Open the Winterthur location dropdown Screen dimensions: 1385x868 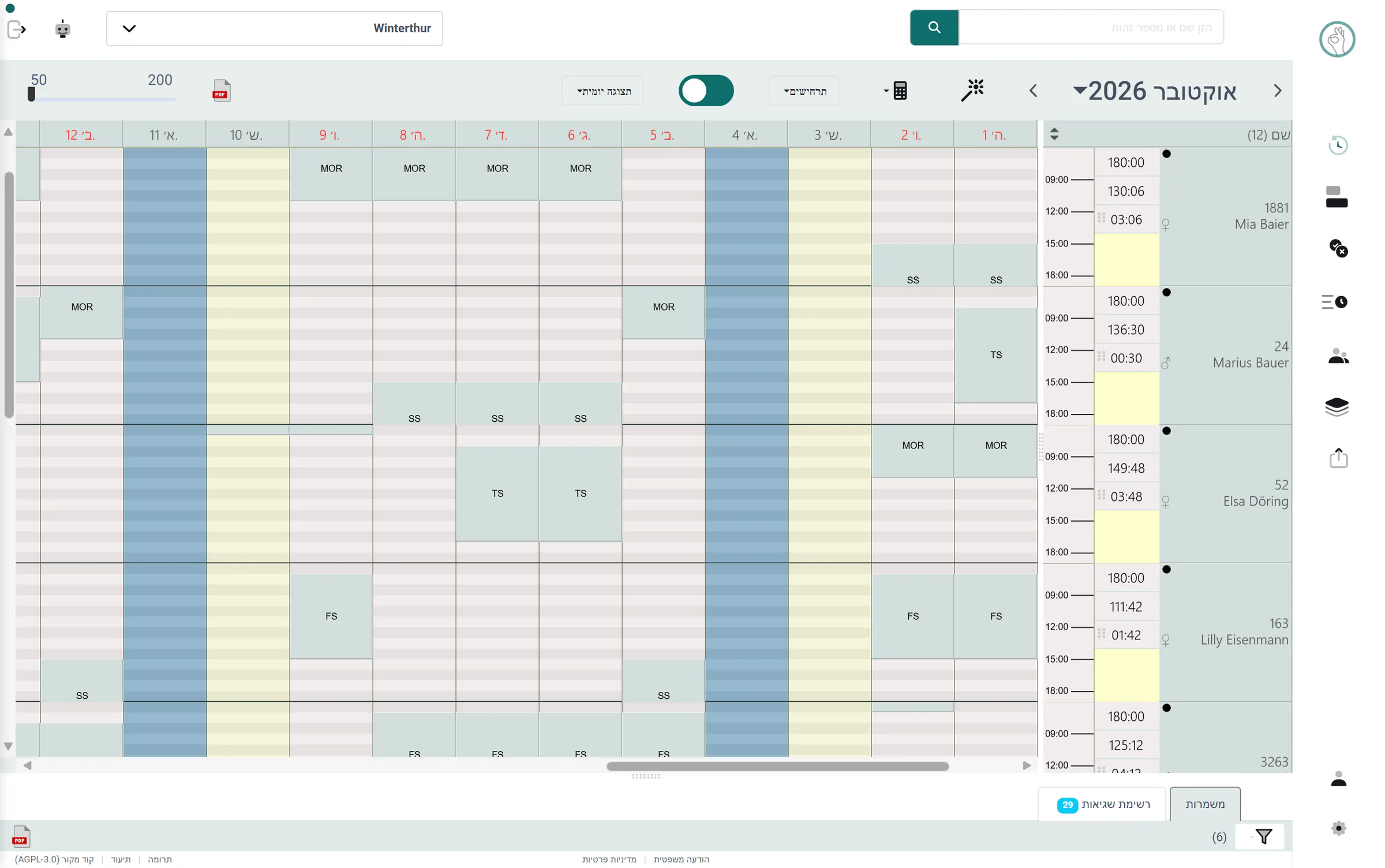coord(275,28)
